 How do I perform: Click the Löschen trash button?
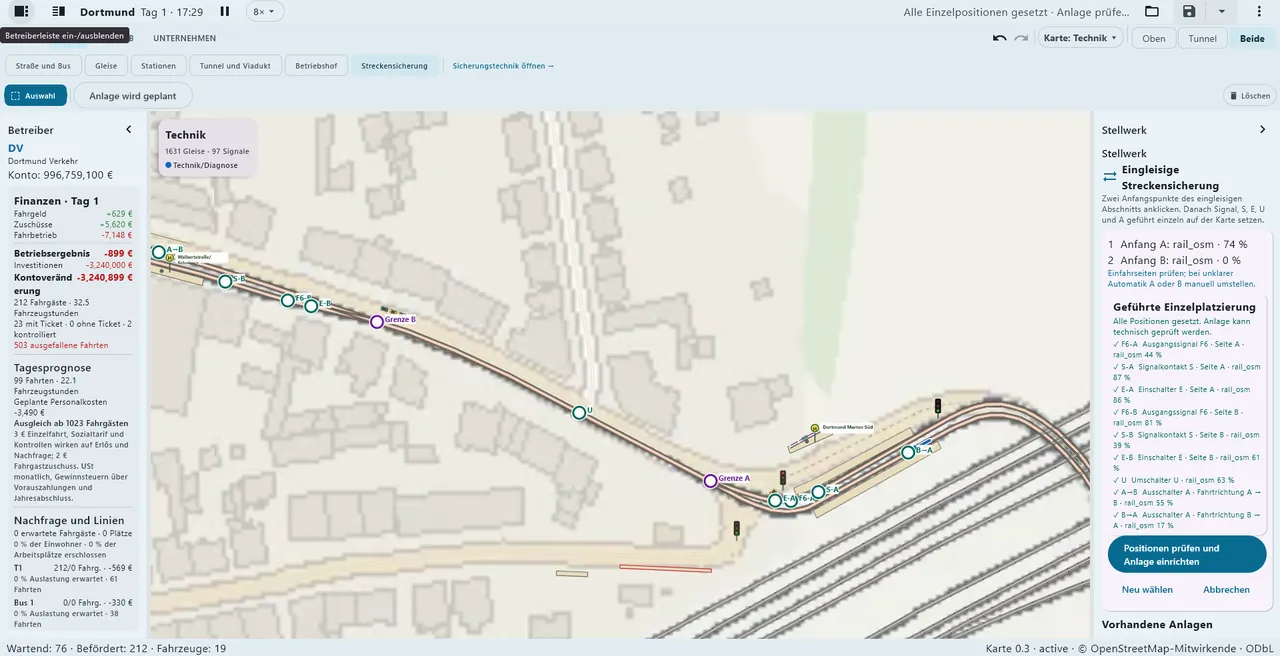coord(1250,96)
